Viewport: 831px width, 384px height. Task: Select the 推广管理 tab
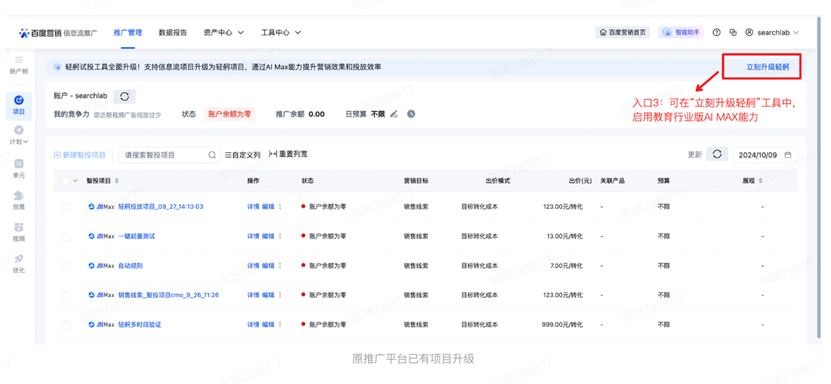click(128, 32)
